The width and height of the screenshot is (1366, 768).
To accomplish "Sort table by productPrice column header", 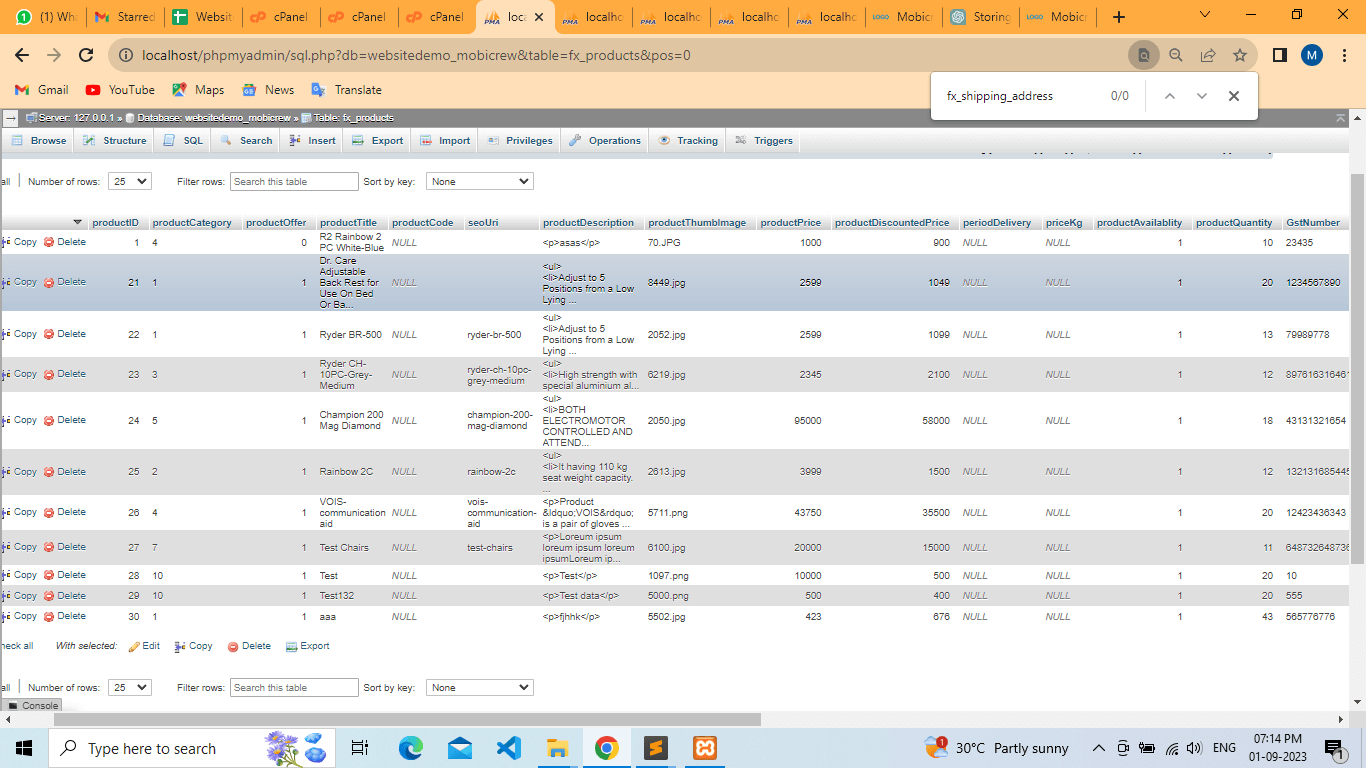I will (x=789, y=223).
